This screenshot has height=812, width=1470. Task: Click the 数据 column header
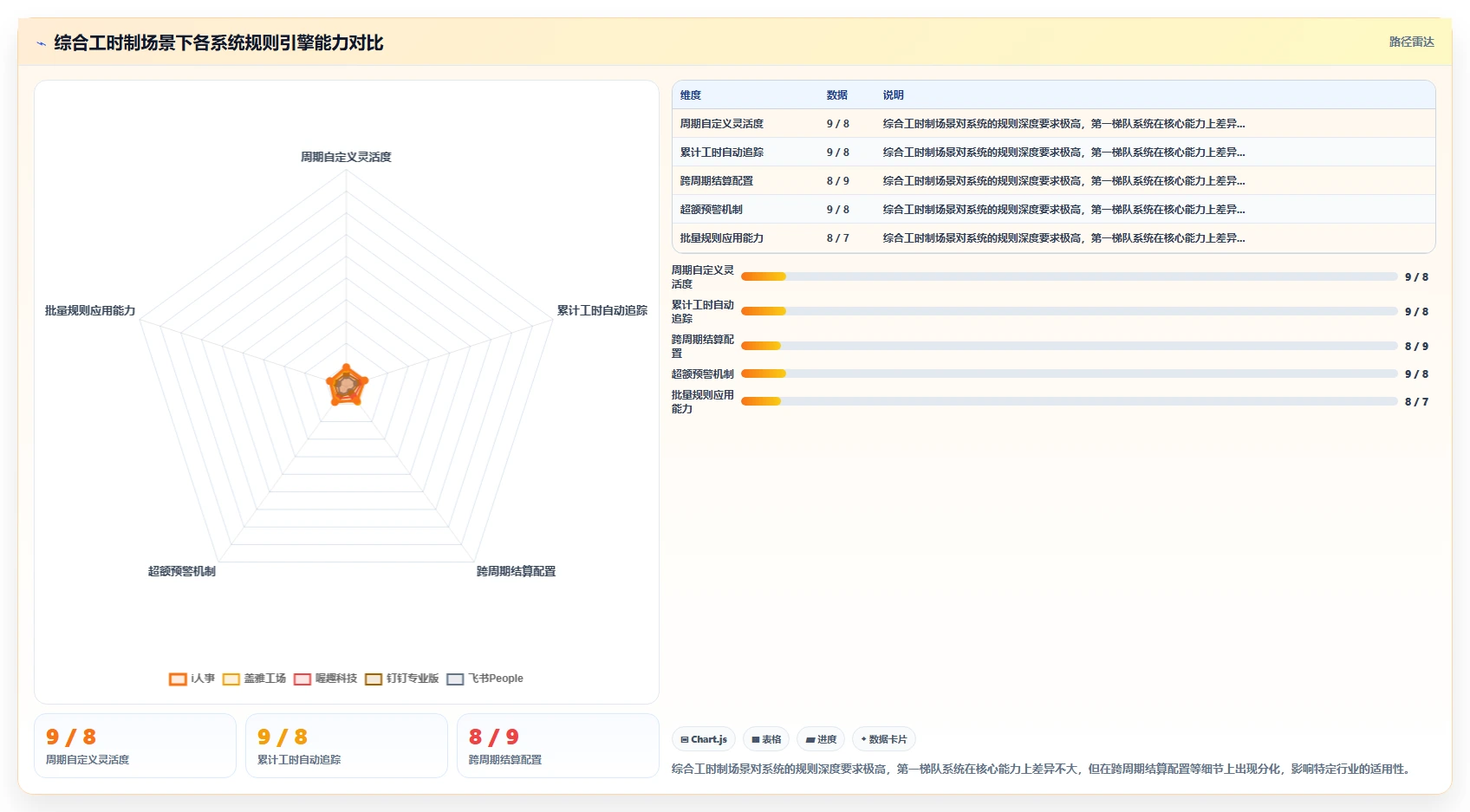pyautogui.click(x=836, y=95)
